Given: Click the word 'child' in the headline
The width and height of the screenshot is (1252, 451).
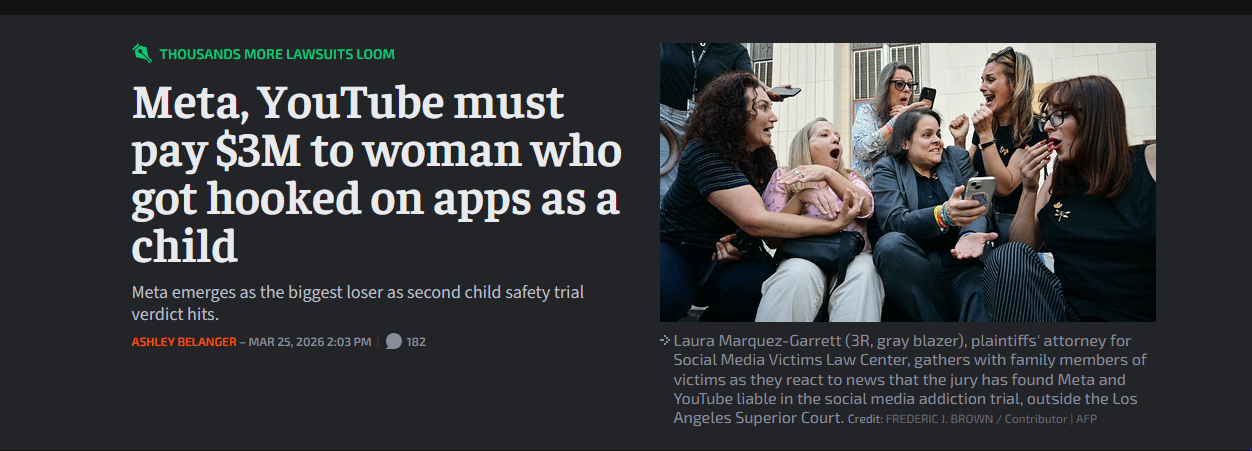Looking at the screenshot, I should pos(185,245).
